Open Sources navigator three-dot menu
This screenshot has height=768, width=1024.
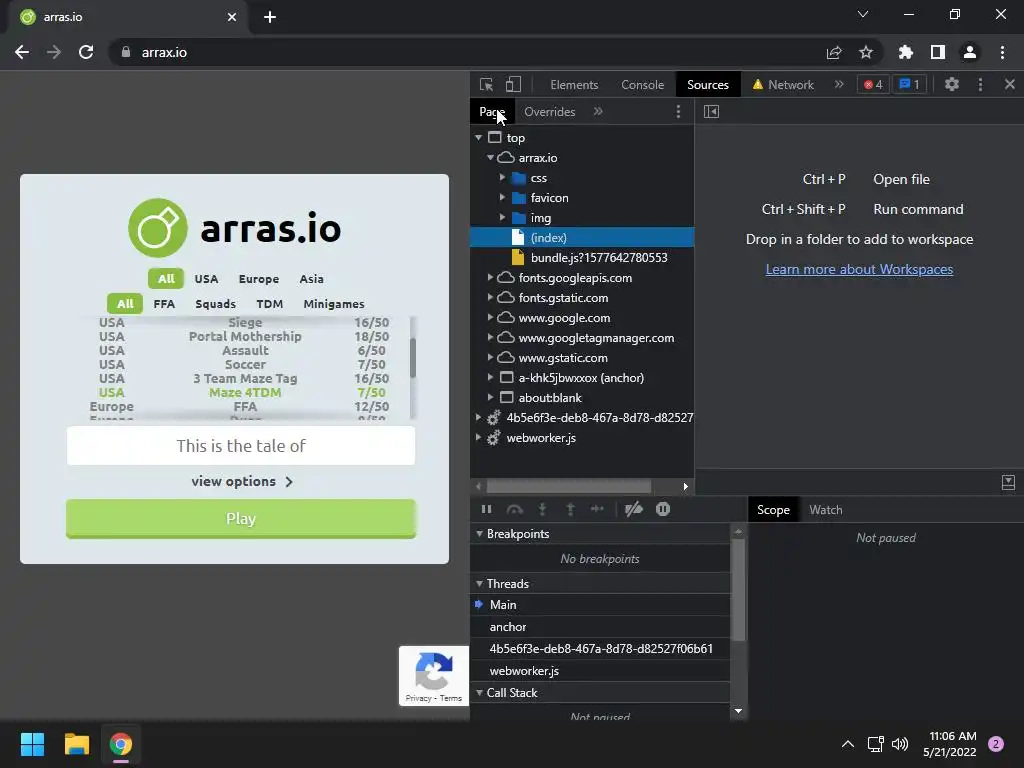point(679,112)
